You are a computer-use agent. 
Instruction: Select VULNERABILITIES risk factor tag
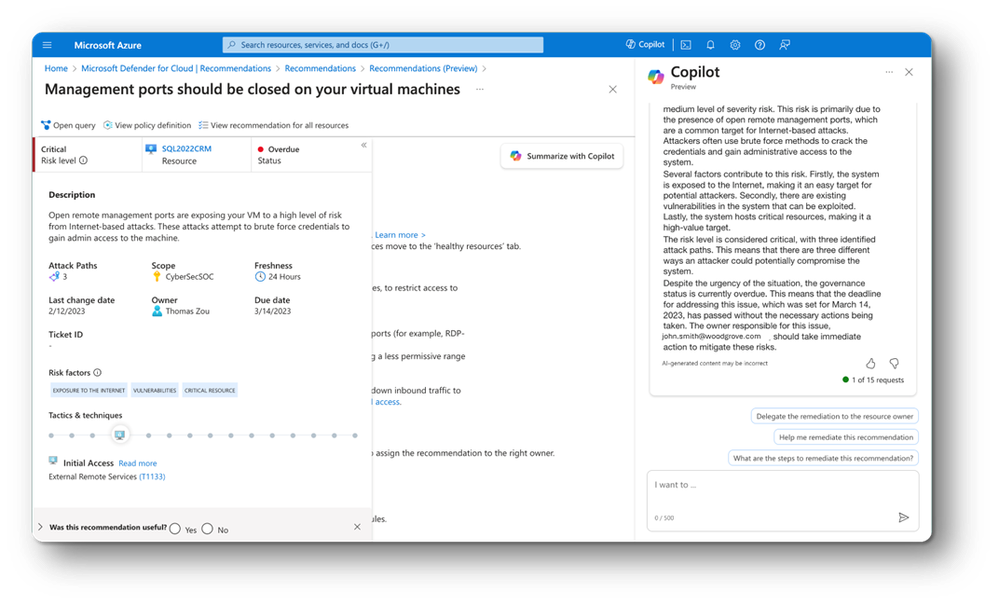tap(155, 390)
